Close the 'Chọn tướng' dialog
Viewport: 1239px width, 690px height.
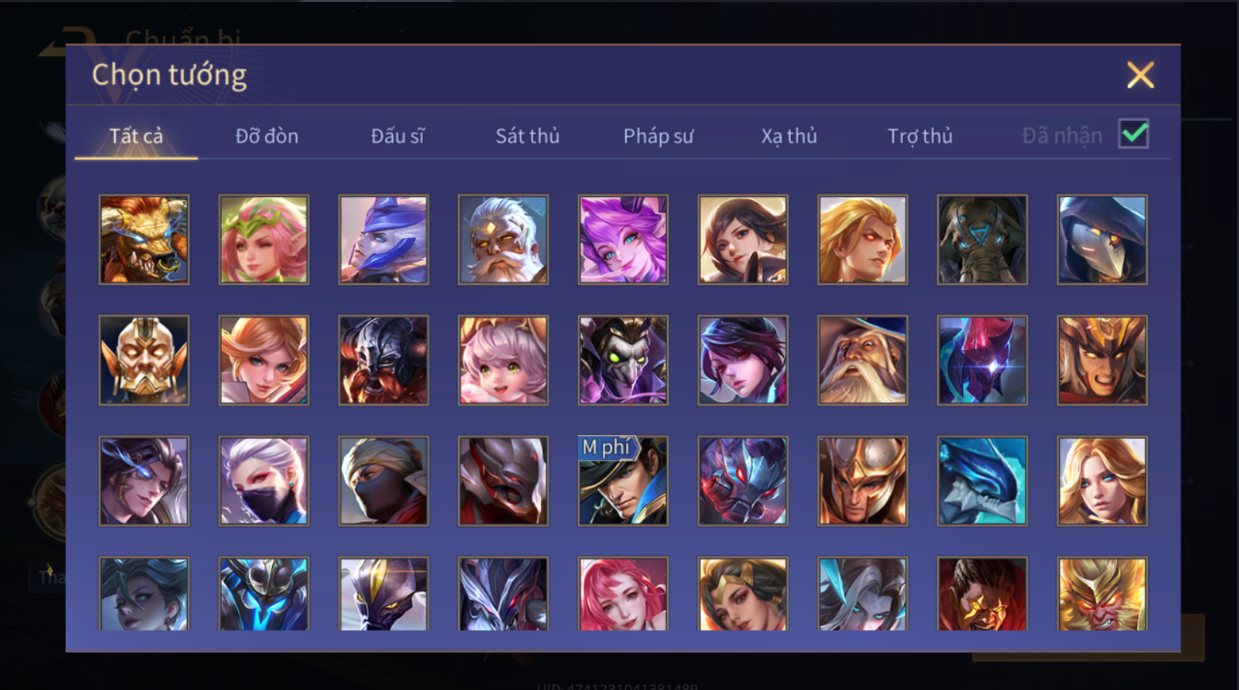point(1140,75)
